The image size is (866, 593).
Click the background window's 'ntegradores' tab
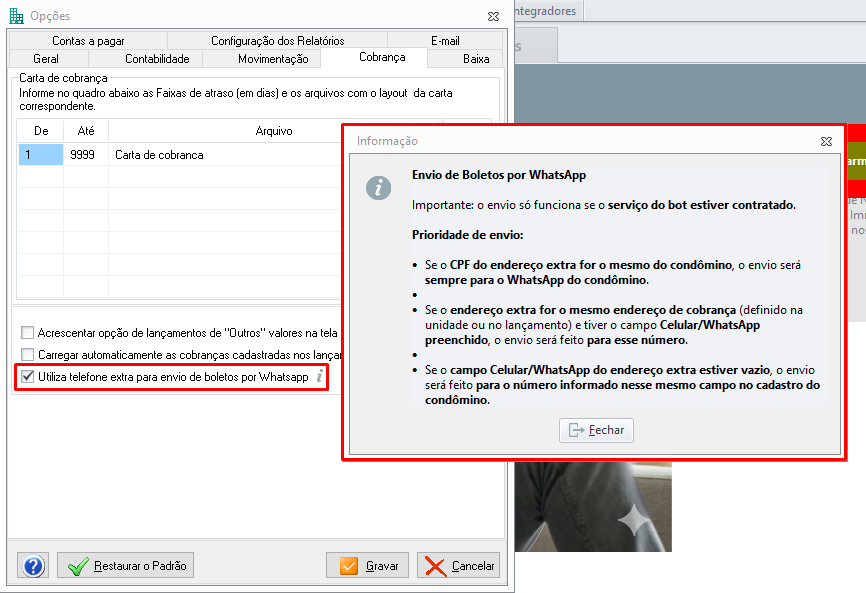coord(546,11)
